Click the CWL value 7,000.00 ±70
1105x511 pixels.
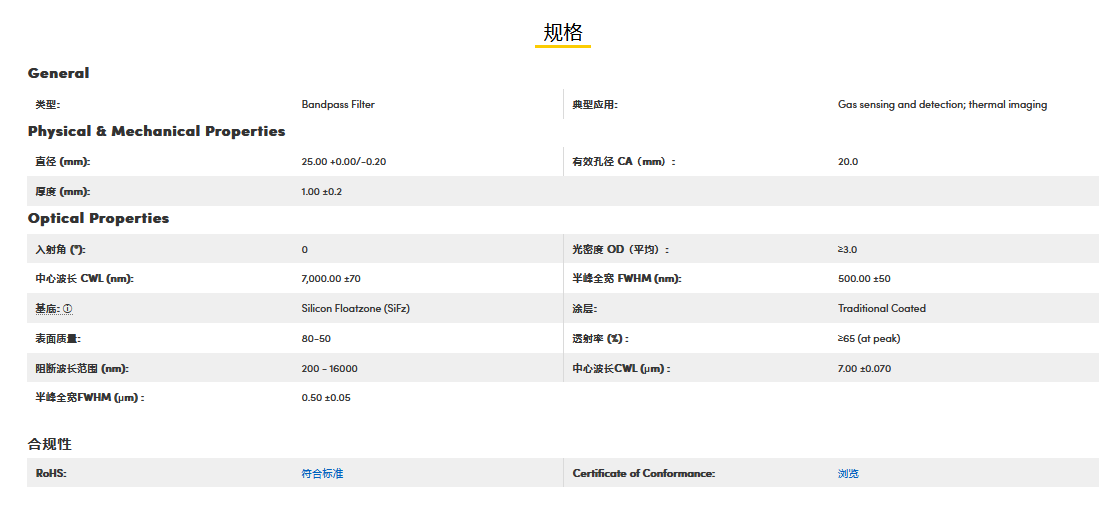coord(330,279)
